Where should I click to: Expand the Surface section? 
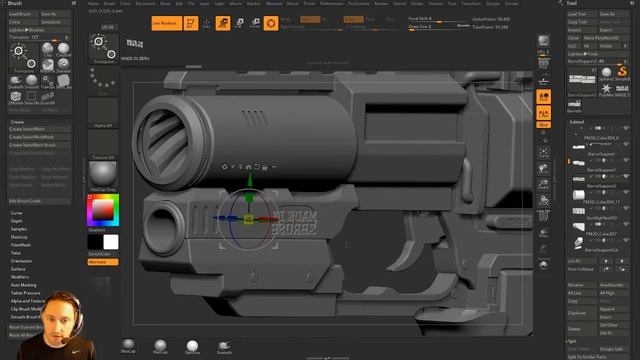[18, 269]
